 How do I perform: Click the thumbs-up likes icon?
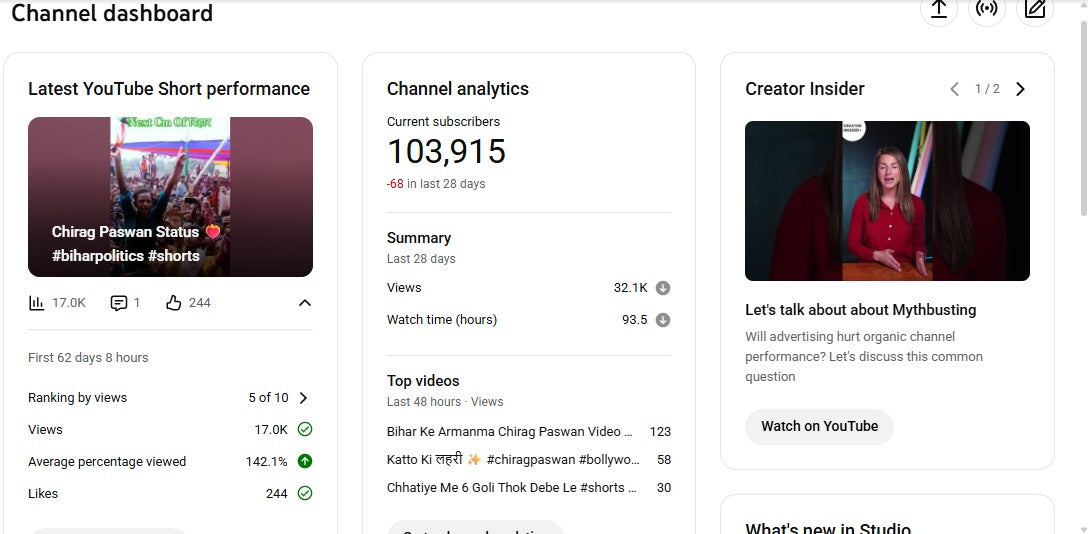pyautogui.click(x=174, y=303)
